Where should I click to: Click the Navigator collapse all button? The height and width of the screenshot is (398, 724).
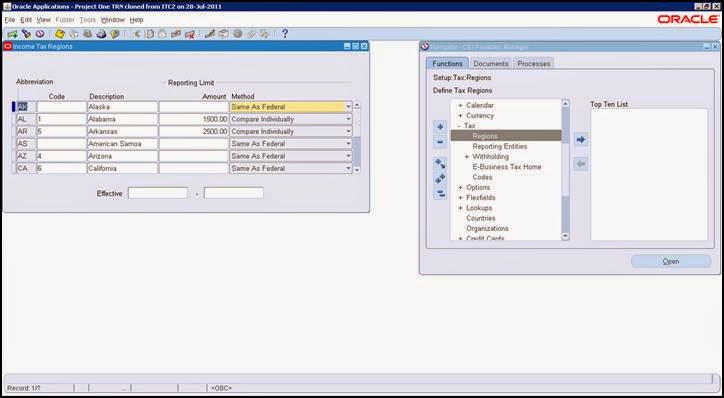click(440, 193)
